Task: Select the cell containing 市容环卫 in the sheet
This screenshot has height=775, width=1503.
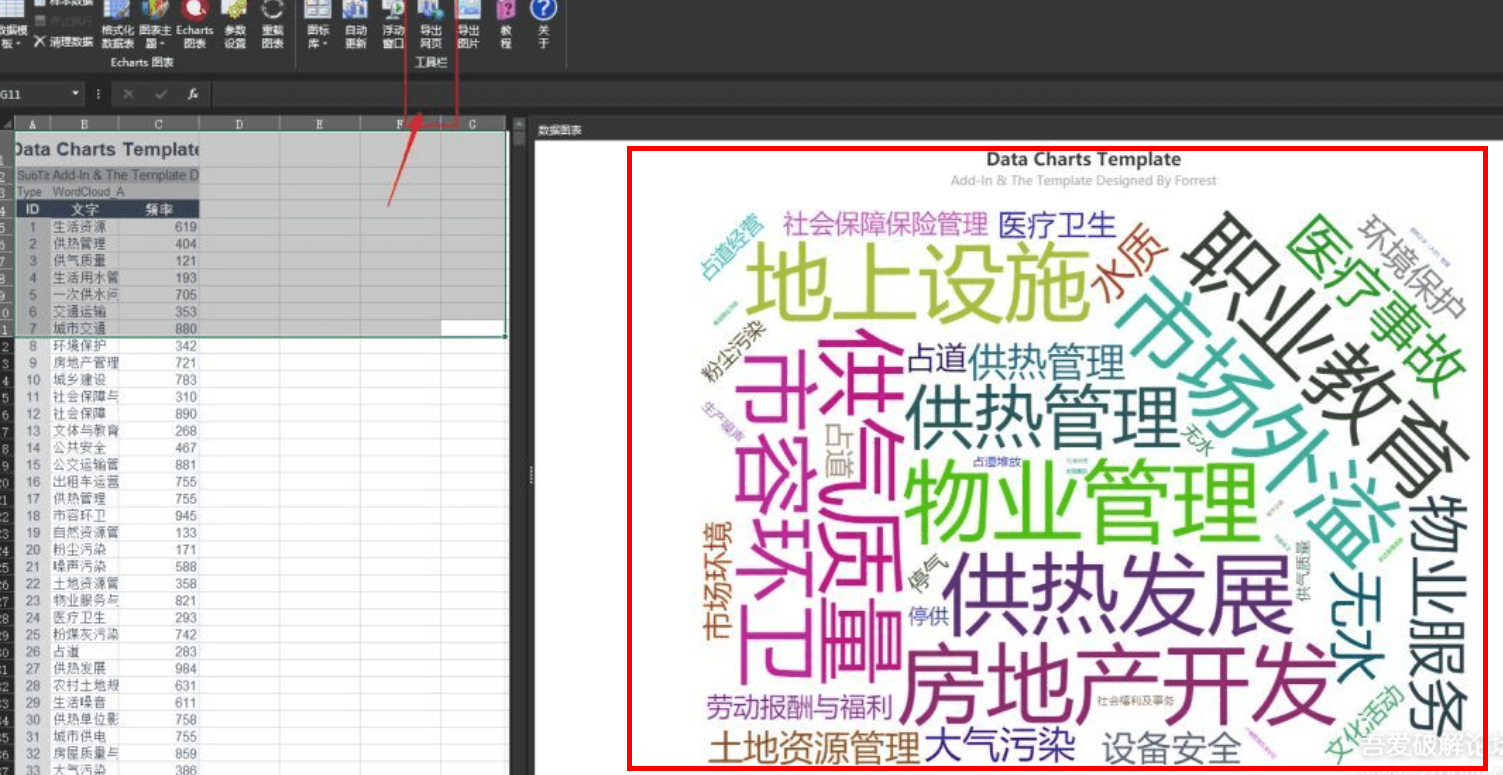Action: (84, 516)
